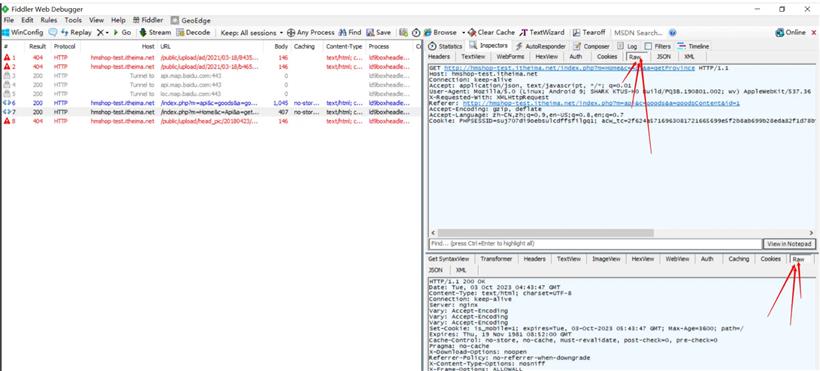This screenshot has width=820, height=371.
Task: Select response Transformer tab
Action: 496,259
